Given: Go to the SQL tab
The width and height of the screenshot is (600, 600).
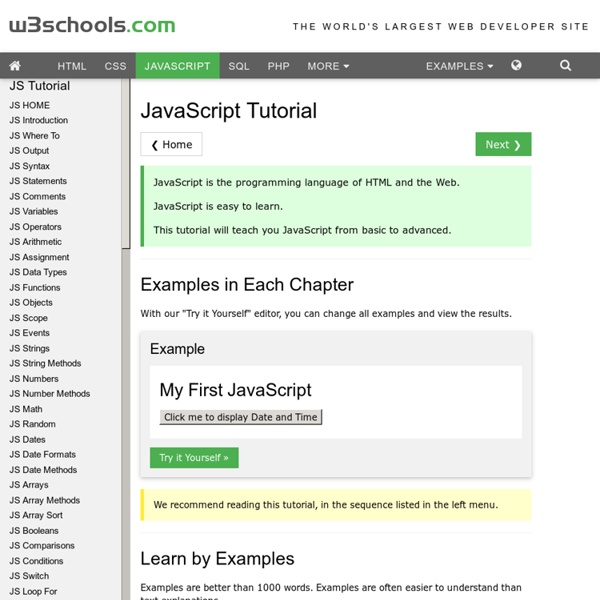Looking at the screenshot, I should (239, 66).
